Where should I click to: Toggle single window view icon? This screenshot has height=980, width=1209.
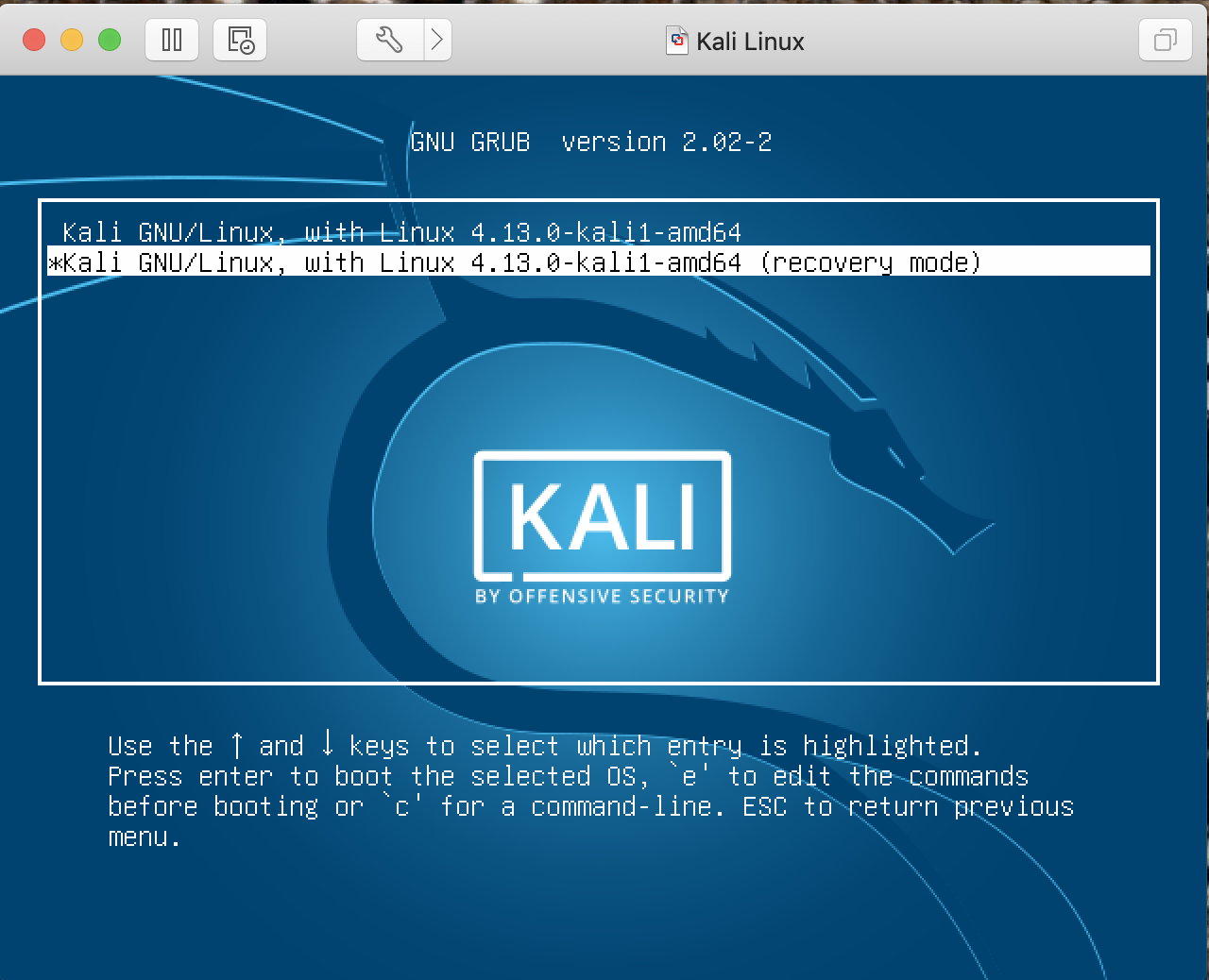click(x=1166, y=40)
